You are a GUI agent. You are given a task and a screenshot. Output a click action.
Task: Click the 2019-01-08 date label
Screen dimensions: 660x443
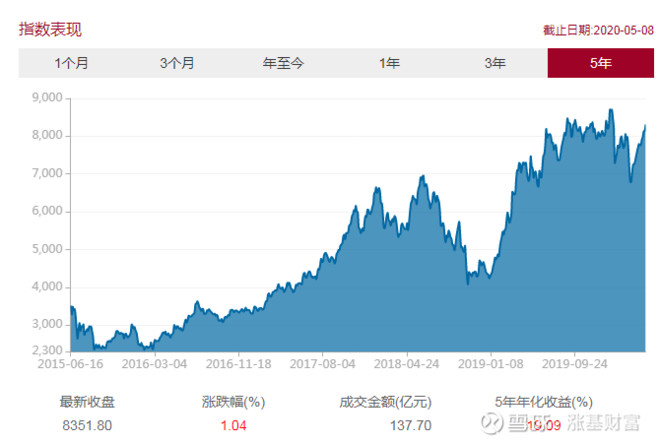click(491, 364)
